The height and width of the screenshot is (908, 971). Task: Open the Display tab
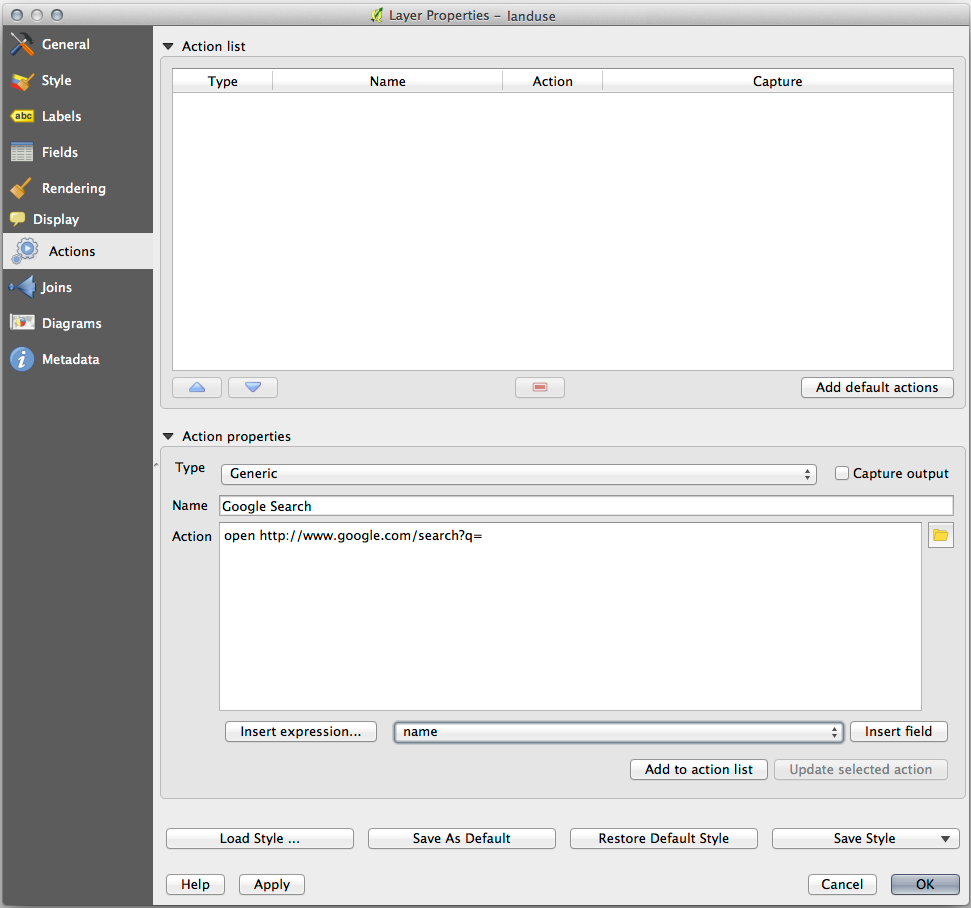tap(55, 219)
